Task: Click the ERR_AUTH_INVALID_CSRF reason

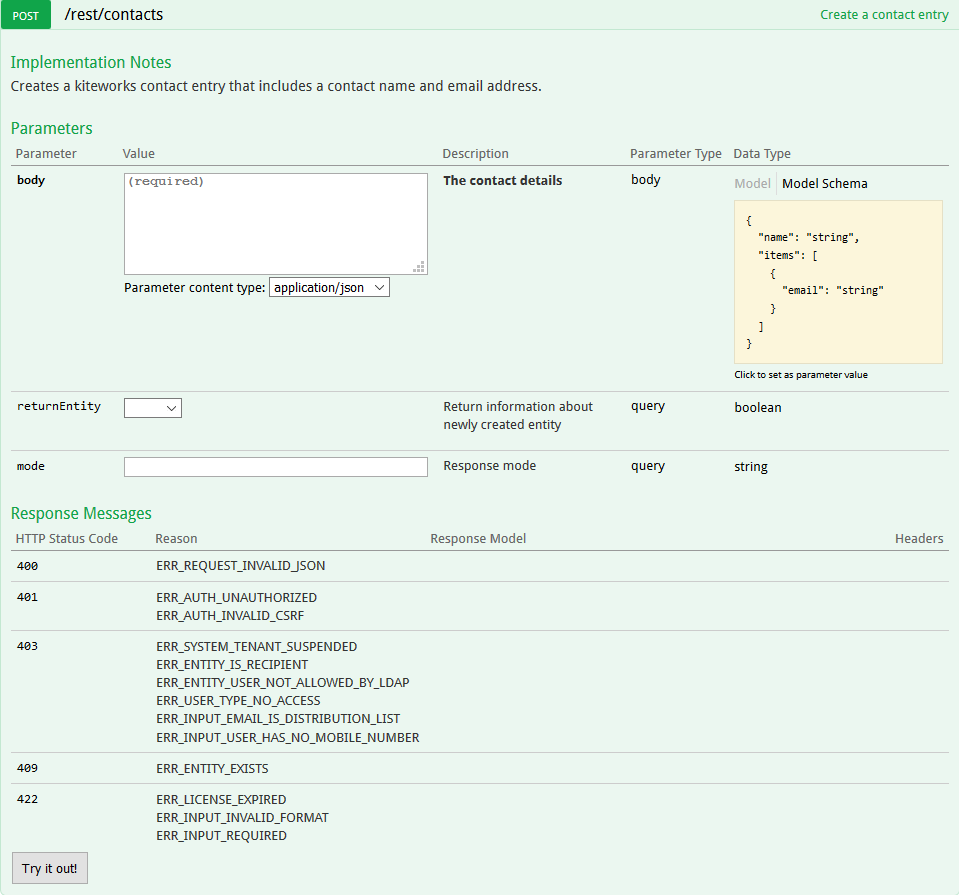Action: (x=236, y=615)
